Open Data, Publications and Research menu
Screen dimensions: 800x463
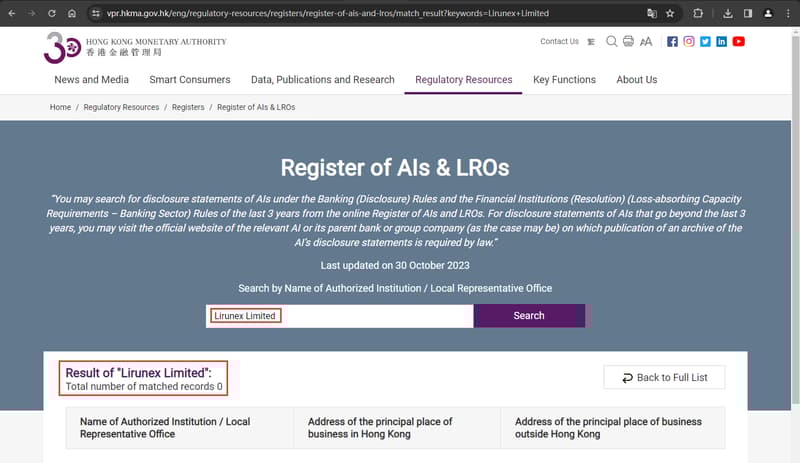click(x=322, y=80)
